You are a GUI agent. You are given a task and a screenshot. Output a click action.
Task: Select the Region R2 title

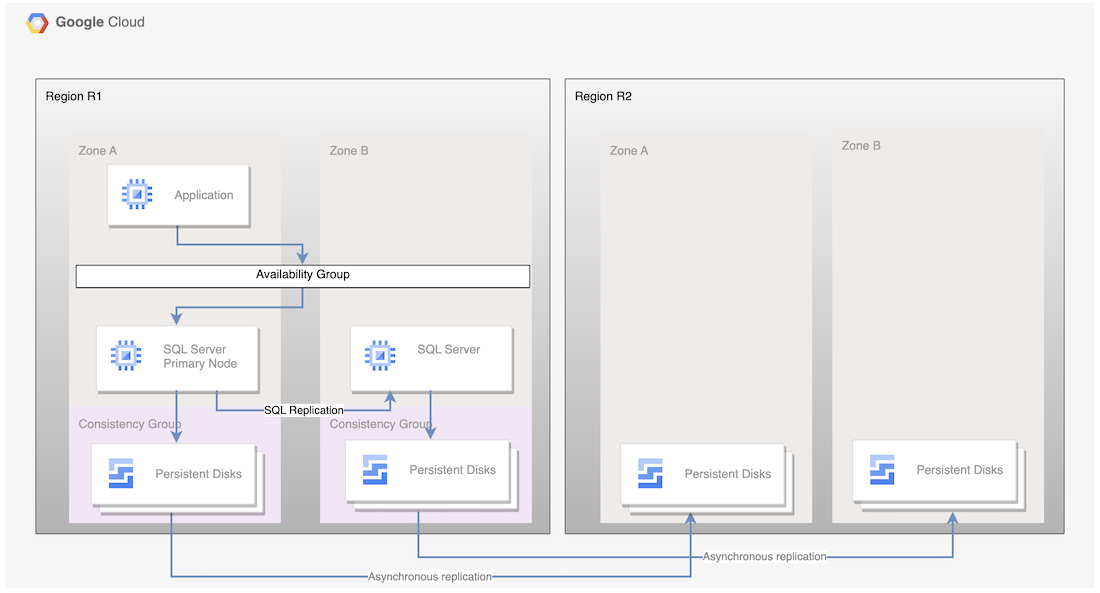point(603,96)
